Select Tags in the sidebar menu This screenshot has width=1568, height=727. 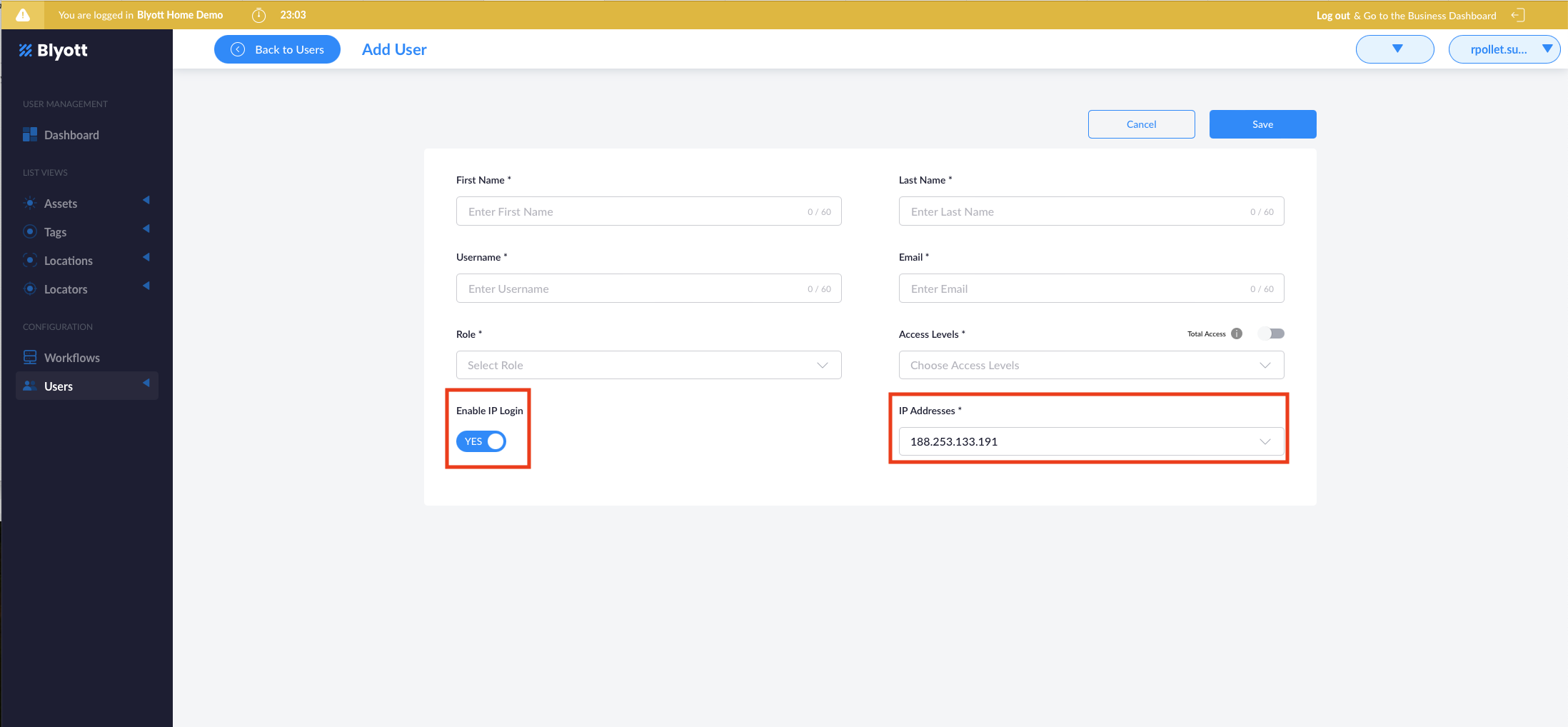point(56,232)
